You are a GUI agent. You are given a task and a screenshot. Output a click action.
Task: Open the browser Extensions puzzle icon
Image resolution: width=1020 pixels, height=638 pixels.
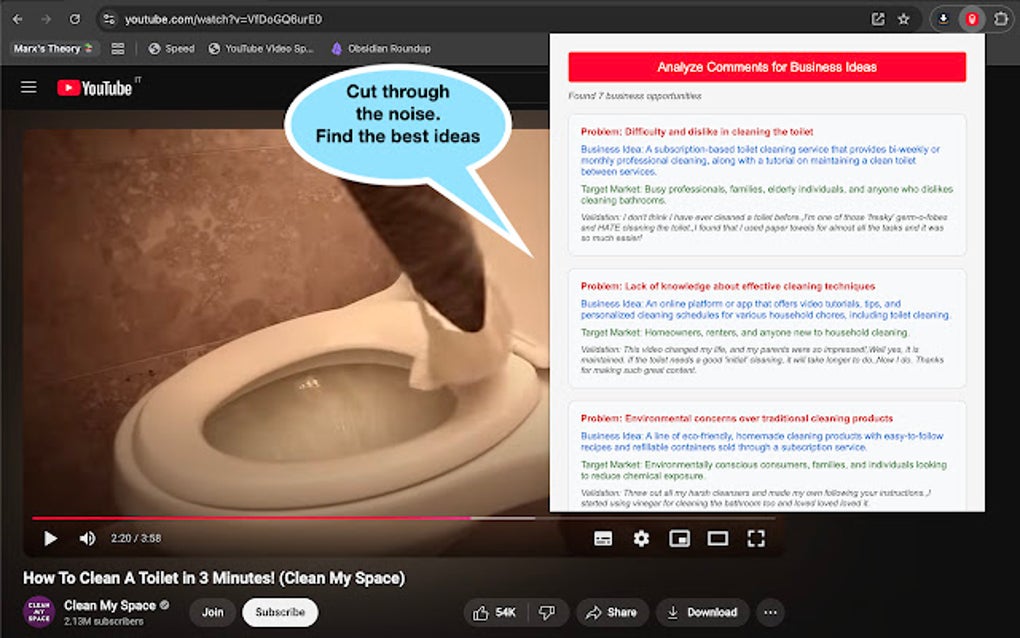(998, 18)
